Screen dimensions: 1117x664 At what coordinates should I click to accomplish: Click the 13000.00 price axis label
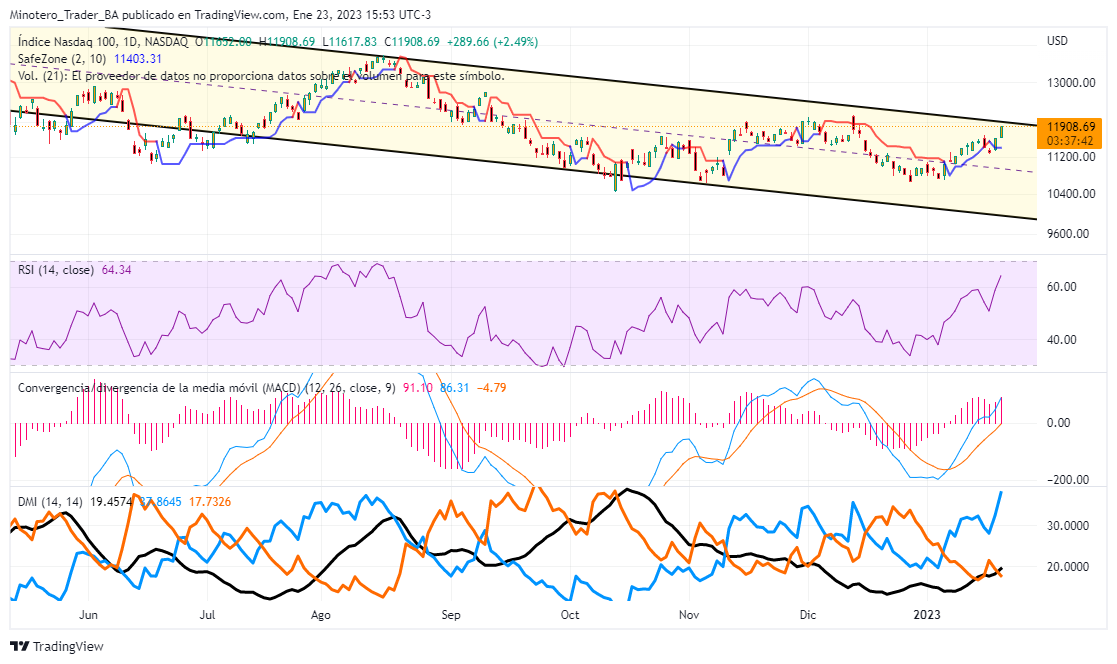pos(1071,83)
